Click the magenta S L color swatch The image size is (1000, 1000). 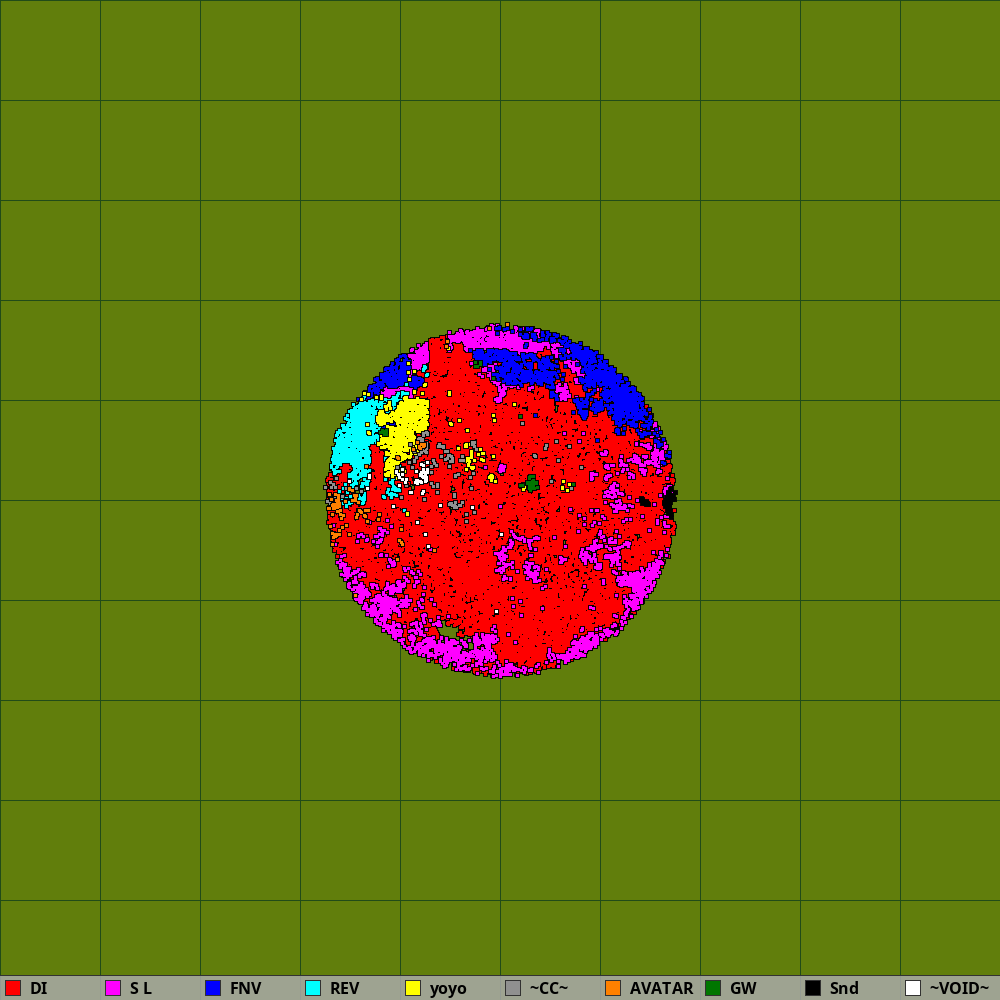[x=113, y=988]
